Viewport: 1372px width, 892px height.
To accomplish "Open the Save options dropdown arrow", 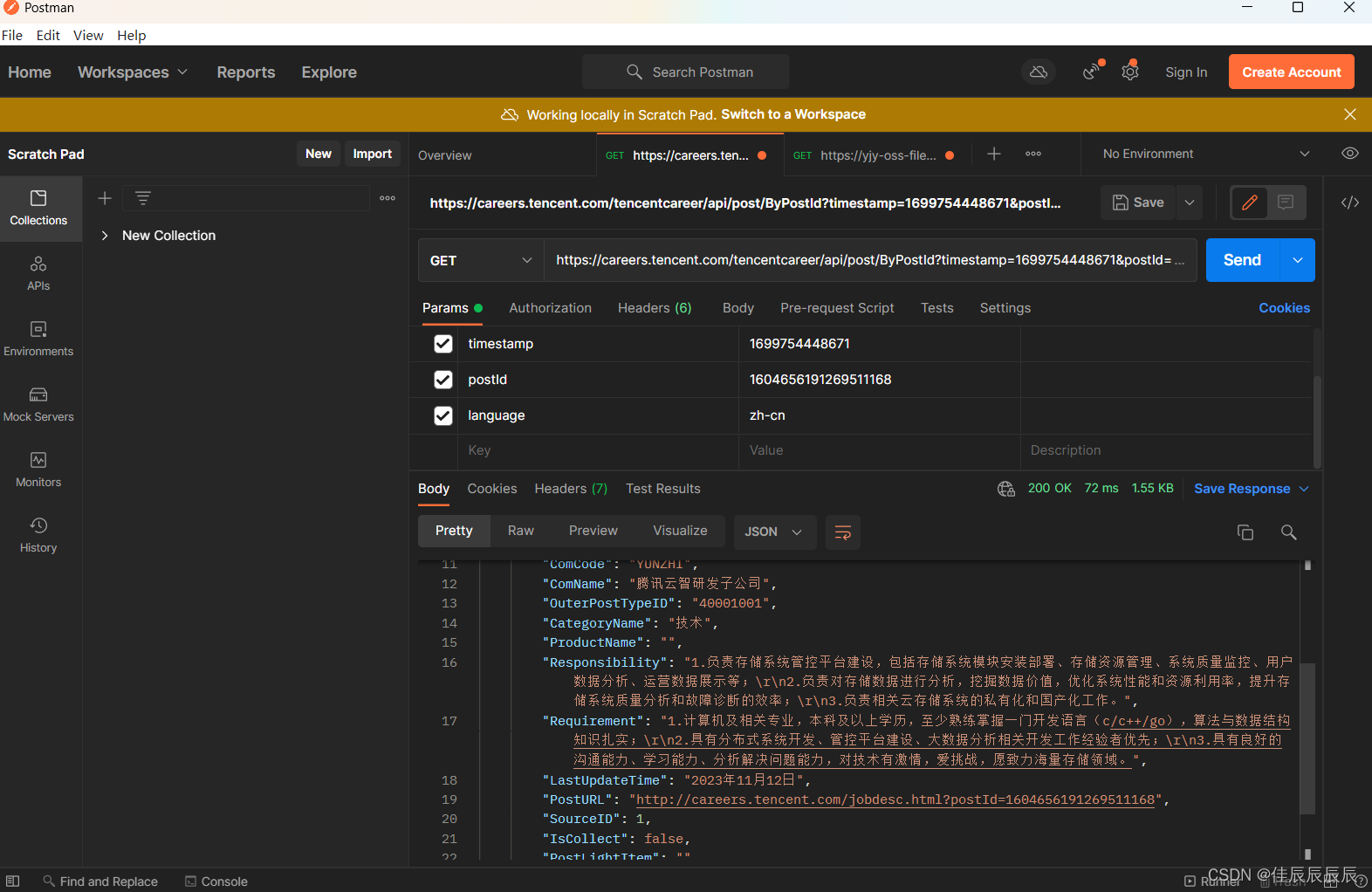I will click(x=1190, y=202).
